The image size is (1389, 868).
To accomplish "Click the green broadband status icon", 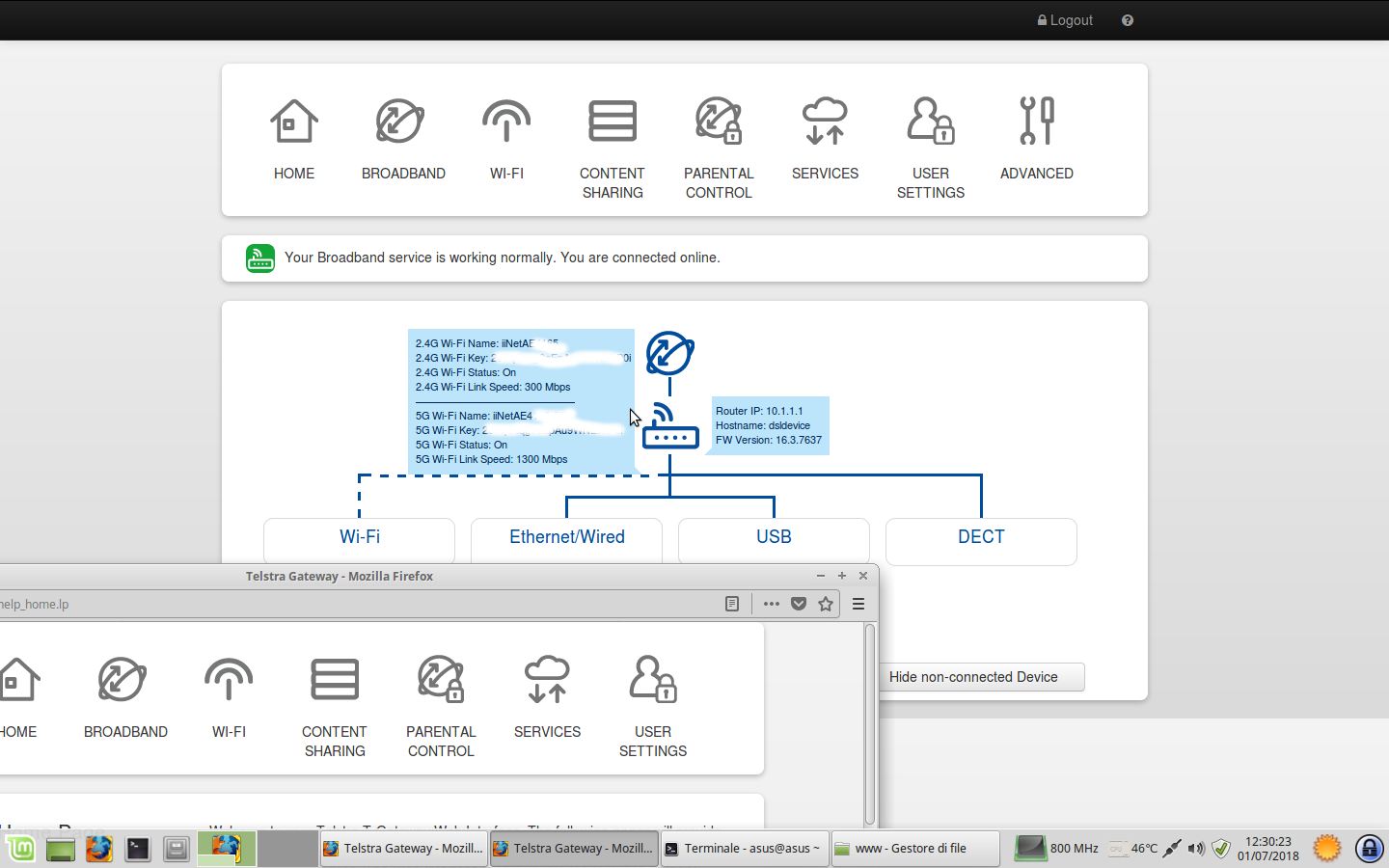I will pos(260,258).
